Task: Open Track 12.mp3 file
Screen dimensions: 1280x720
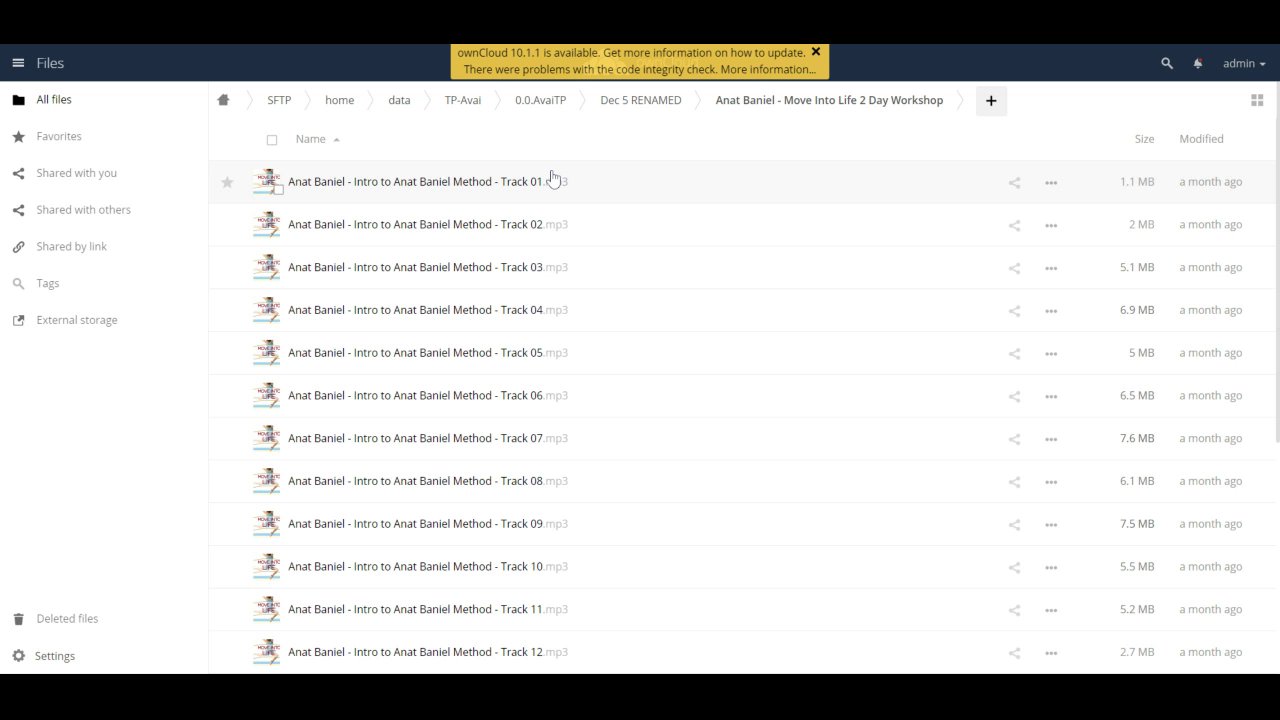Action: [428, 652]
